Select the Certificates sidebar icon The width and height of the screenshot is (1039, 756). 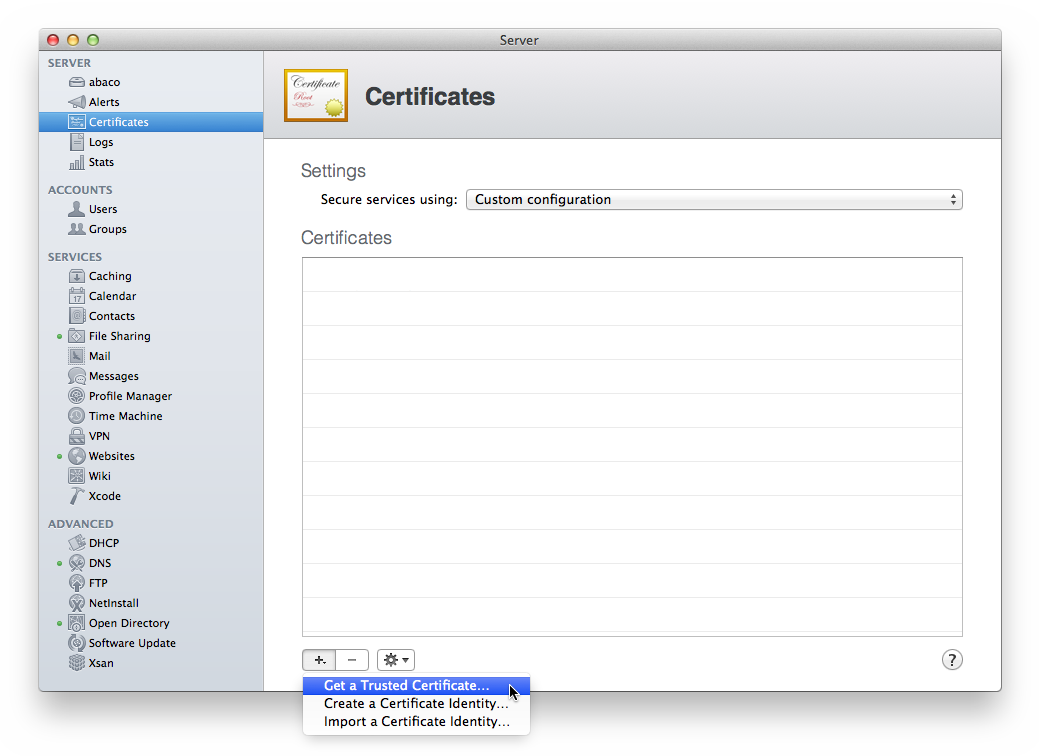tap(77, 122)
